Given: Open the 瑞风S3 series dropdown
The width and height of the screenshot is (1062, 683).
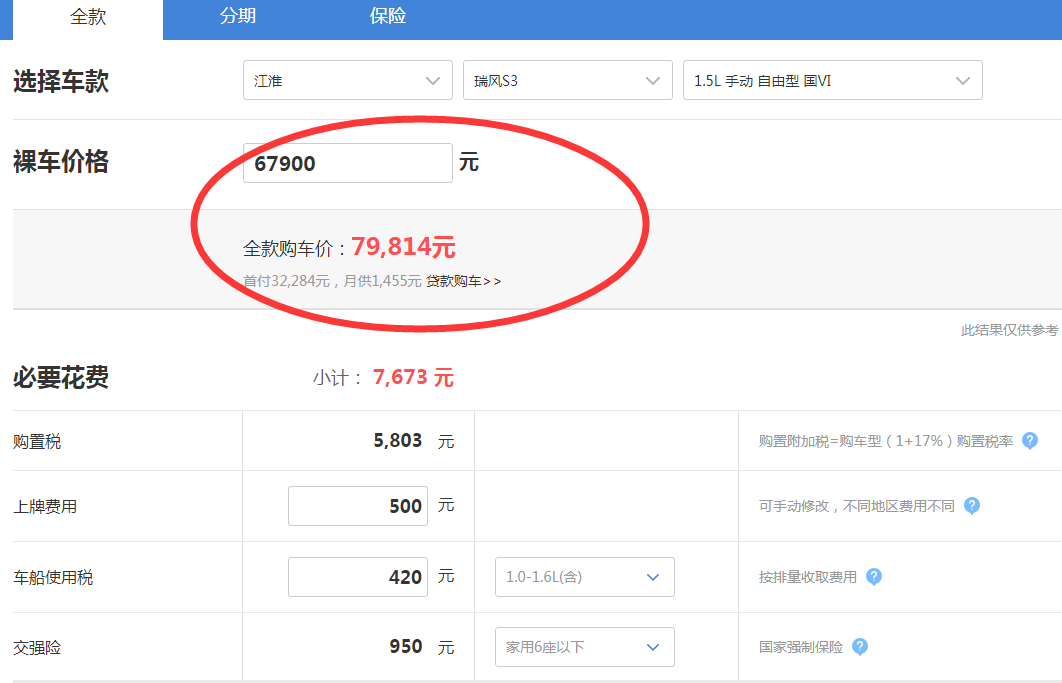Looking at the screenshot, I should click(568, 81).
